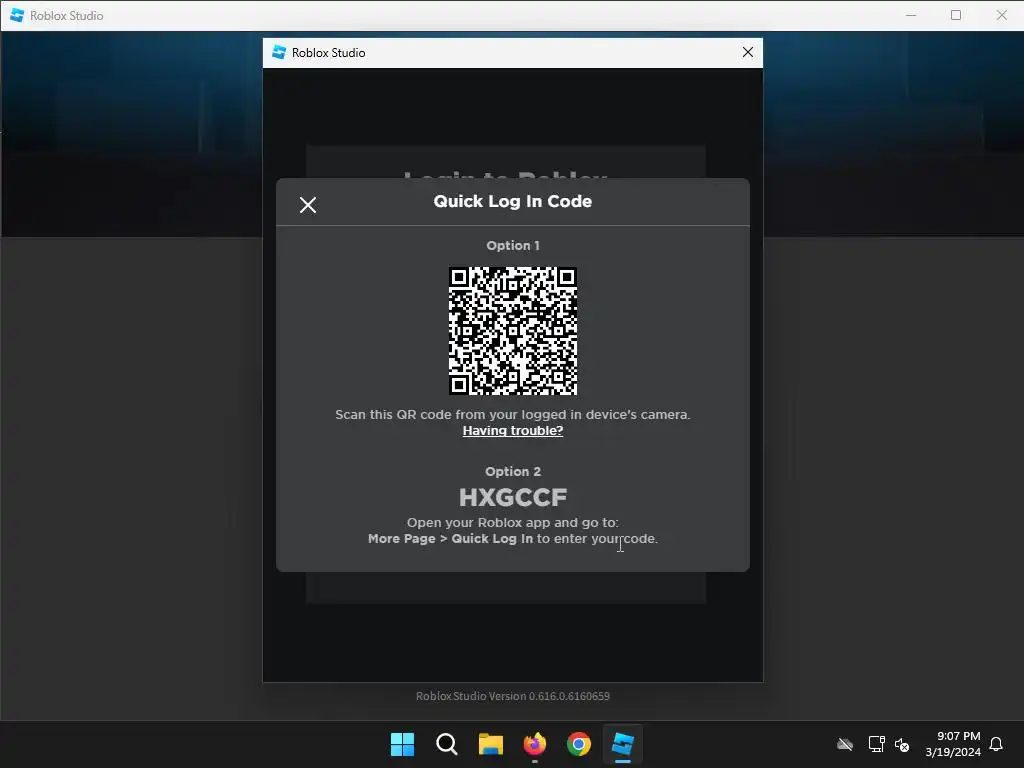1024x768 pixels.
Task: Click the 'More Page > Quick Log In' text
Action: pyautogui.click(x=450, y=539)
